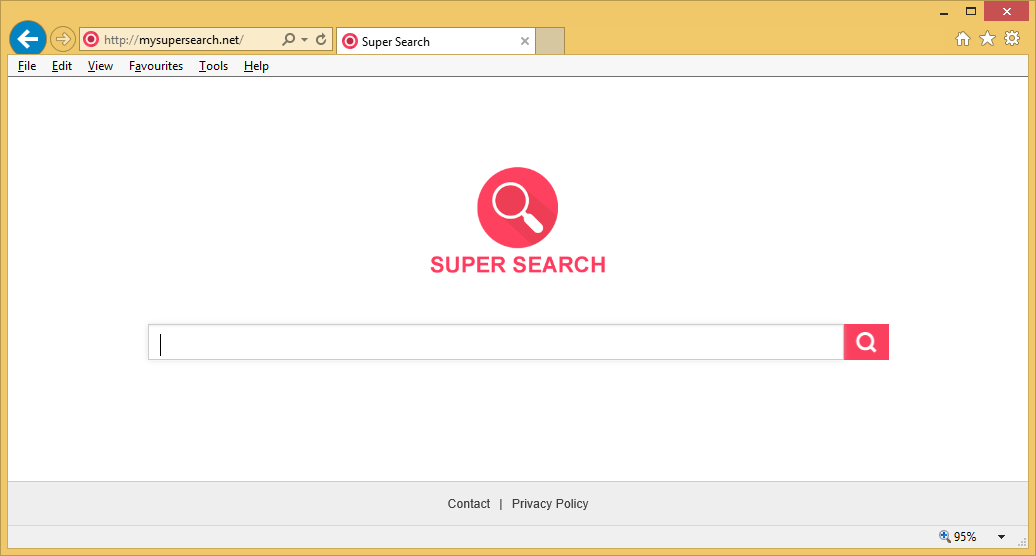Focus the main search input field
The image size is (1036, 556).
click(496, 342)
